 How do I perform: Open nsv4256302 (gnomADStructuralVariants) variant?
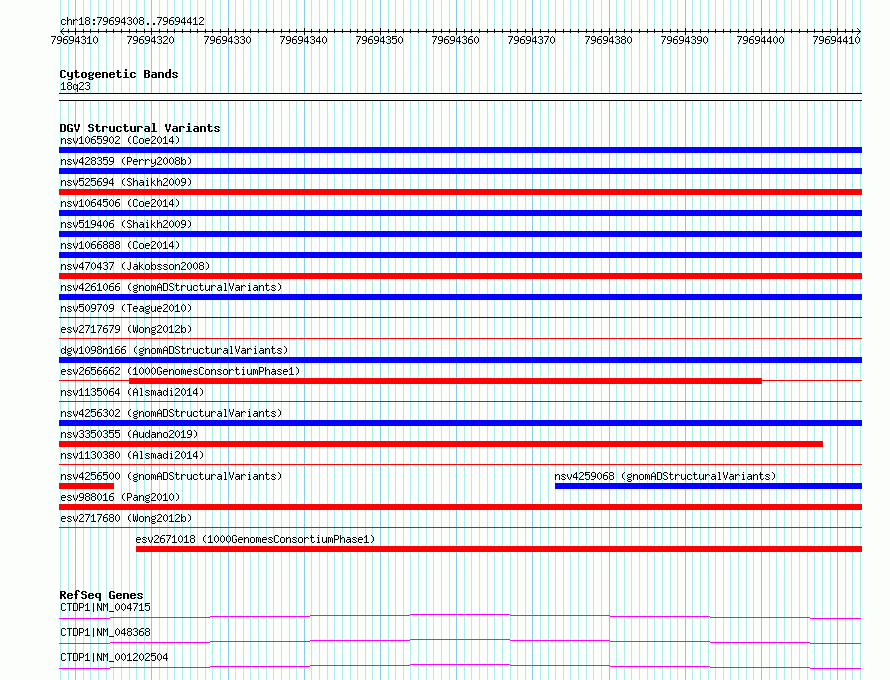point(171,413)
